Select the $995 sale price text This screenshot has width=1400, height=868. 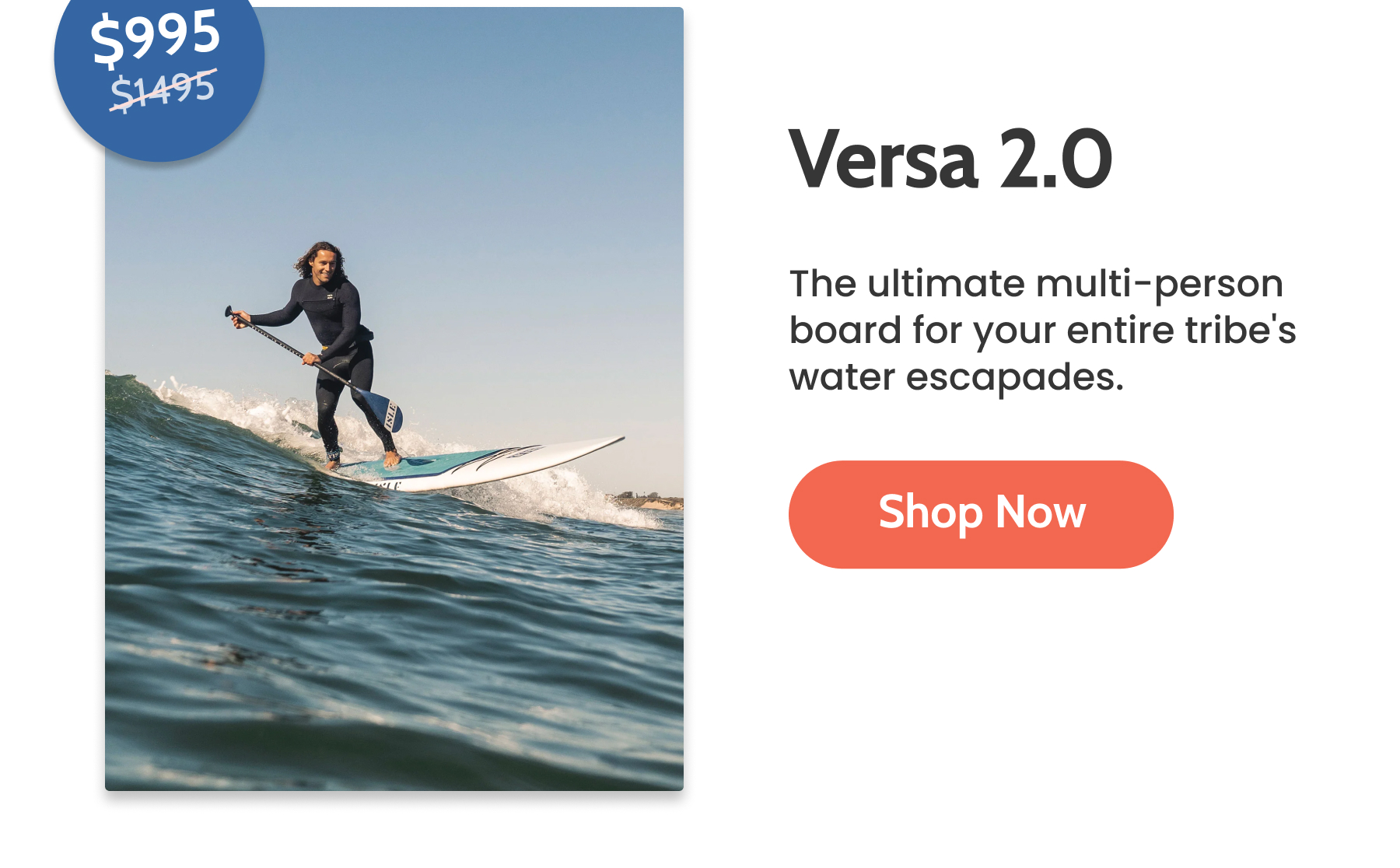tap(156, 36)
